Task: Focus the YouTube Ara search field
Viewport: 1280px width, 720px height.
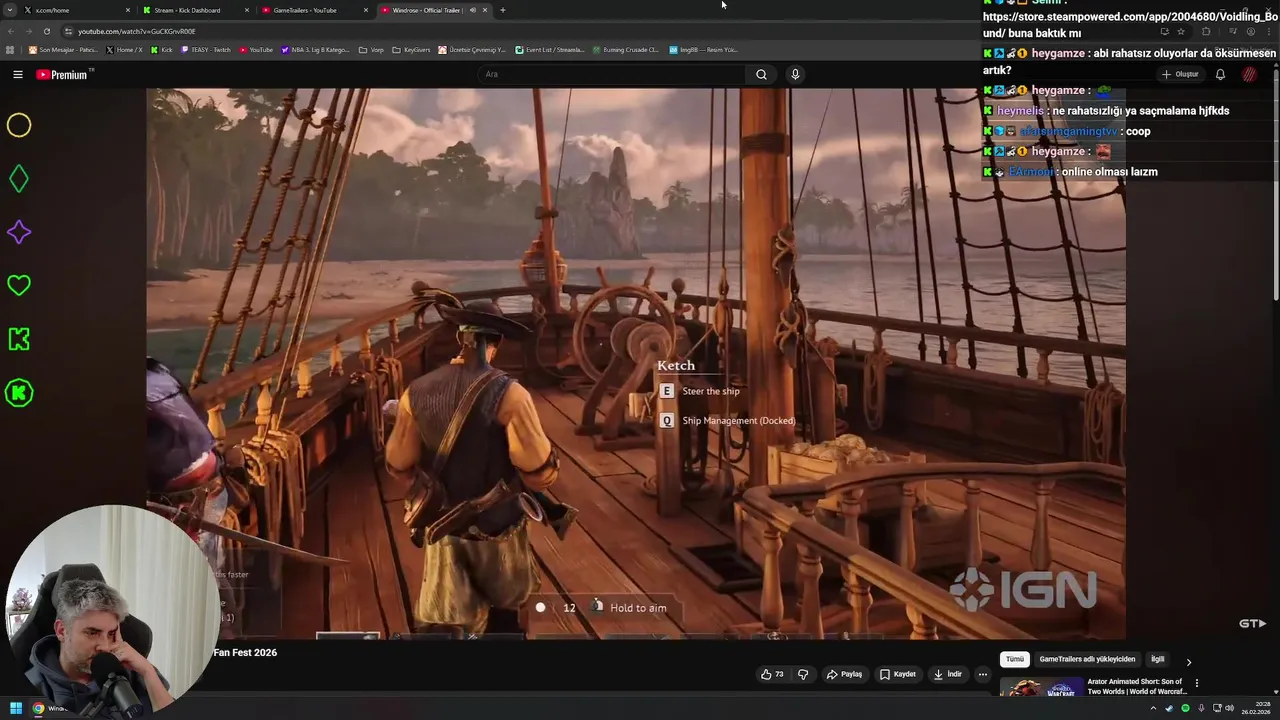Action: (x=610, y=74)
